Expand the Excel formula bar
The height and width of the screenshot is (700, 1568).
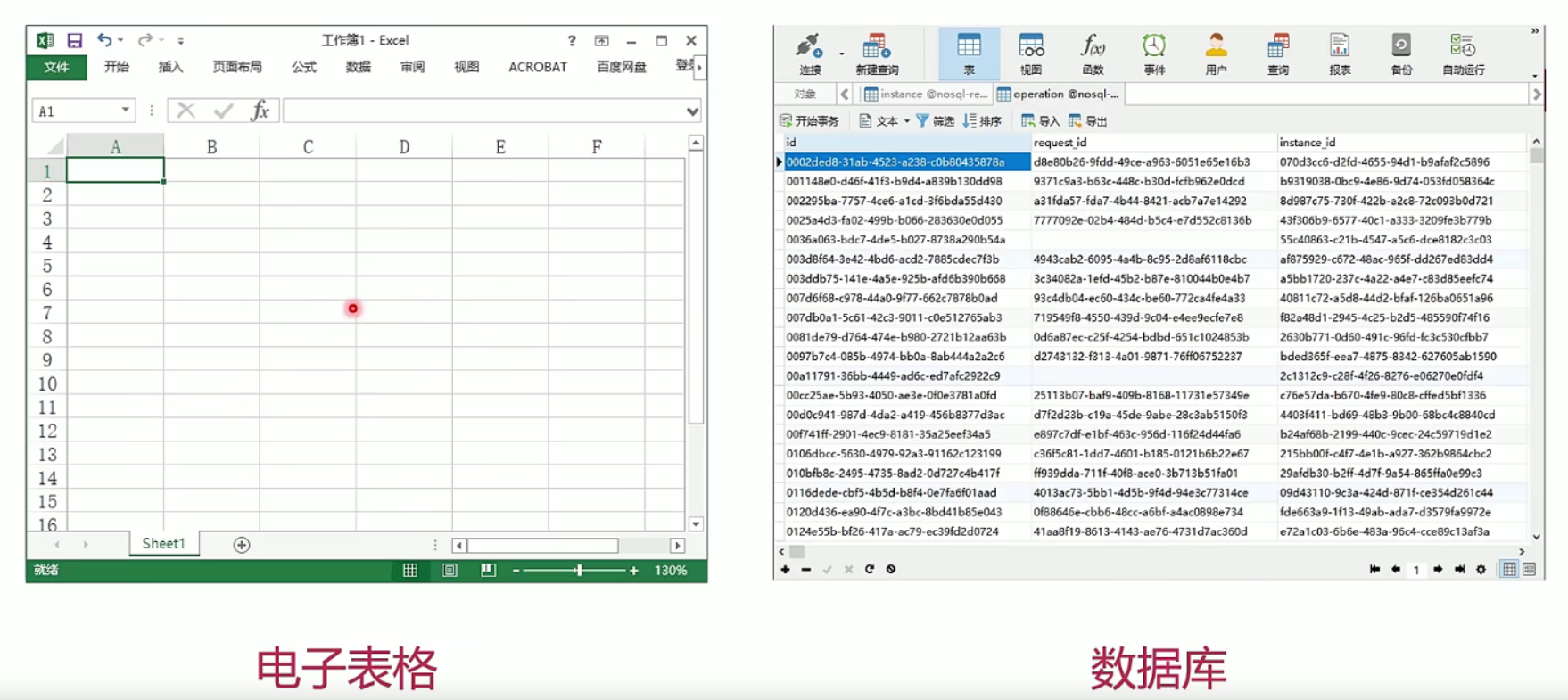(x=693, y=111)
